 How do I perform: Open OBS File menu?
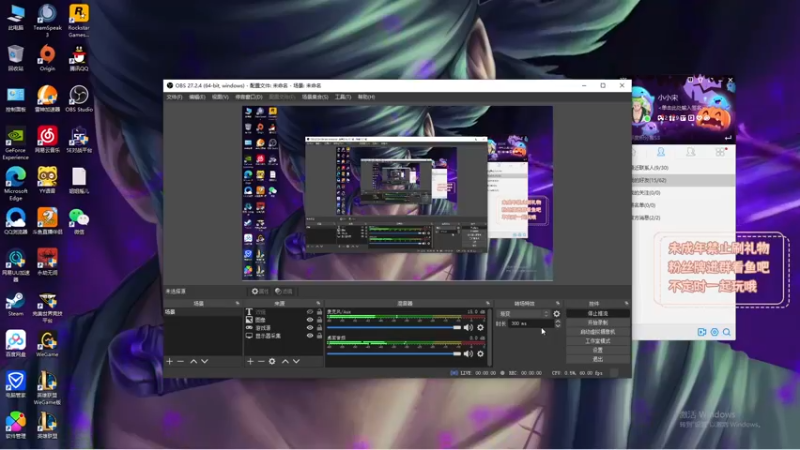(174, 97)
